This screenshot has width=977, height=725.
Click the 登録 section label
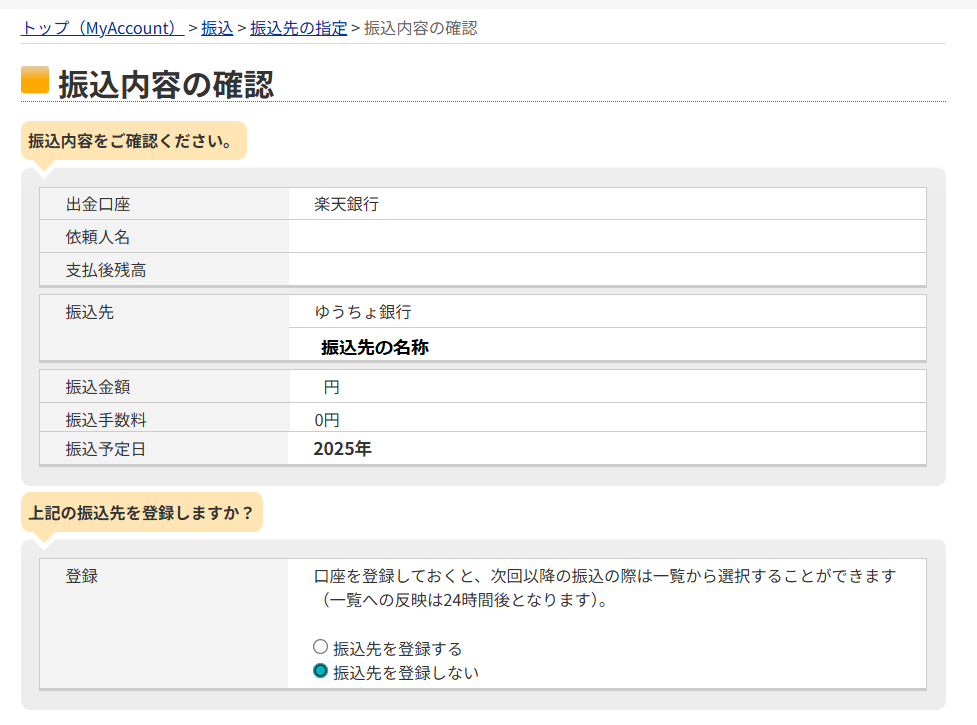coord(82,576)
